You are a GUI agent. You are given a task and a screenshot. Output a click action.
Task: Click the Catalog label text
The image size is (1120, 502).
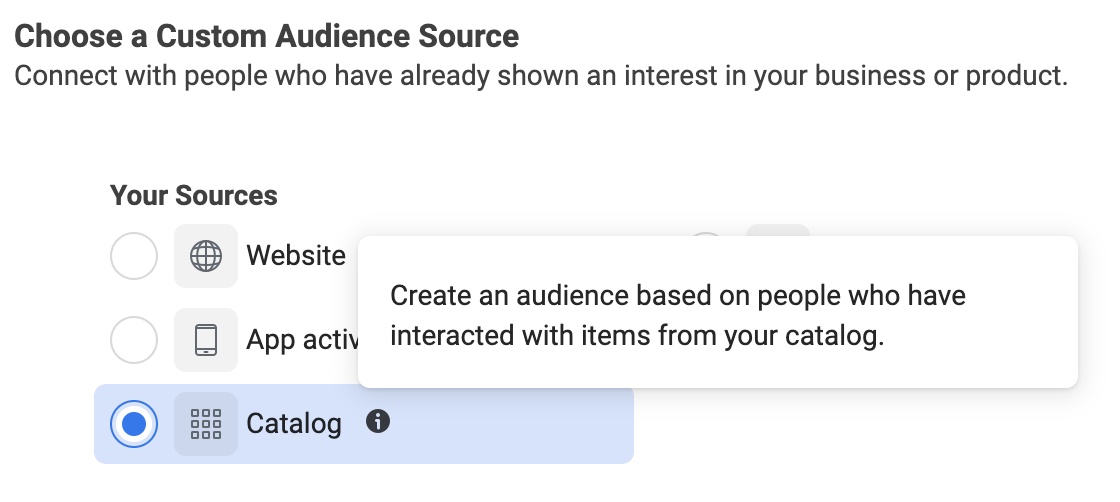(294, 424)
